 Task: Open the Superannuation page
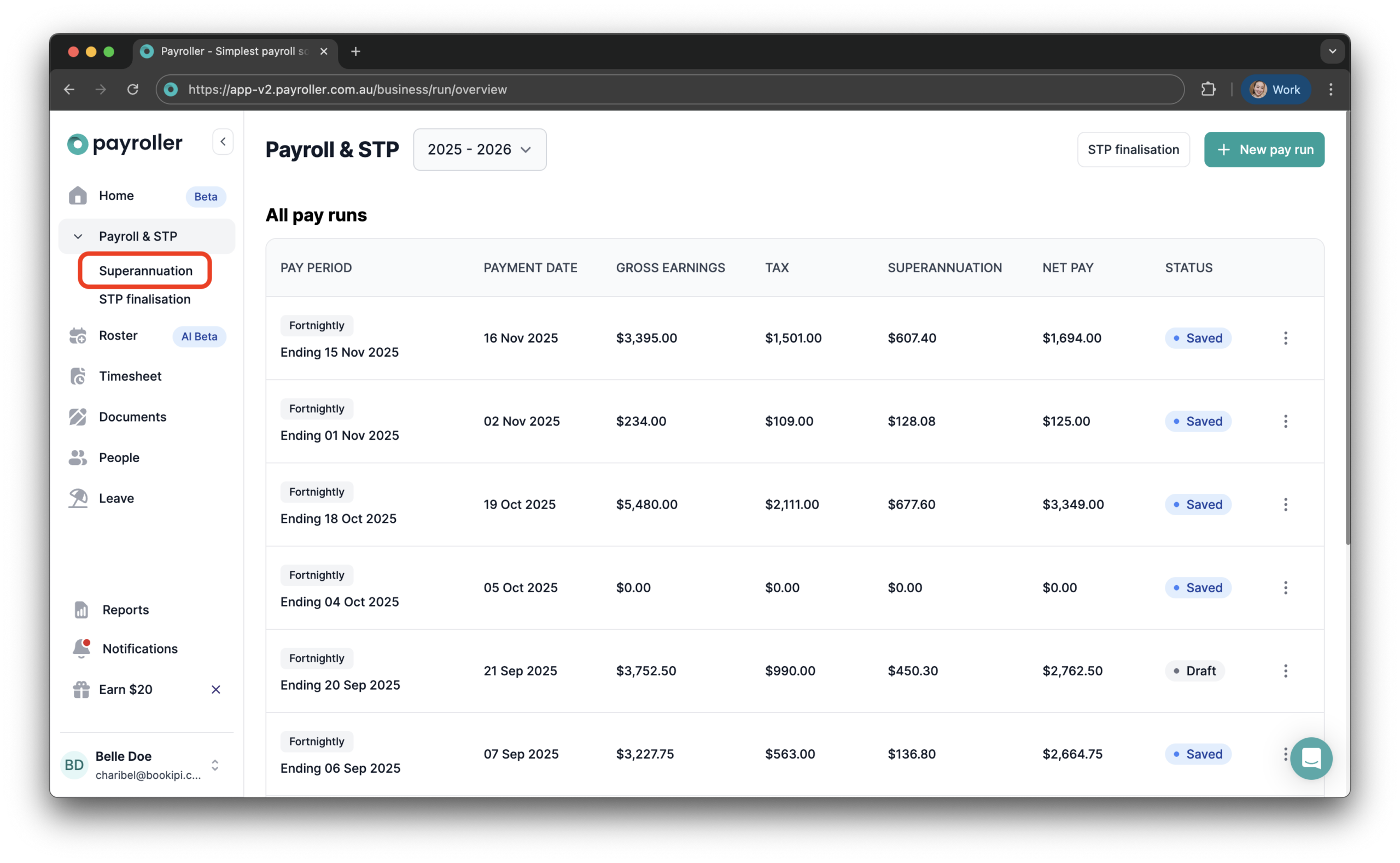(144, 271)
